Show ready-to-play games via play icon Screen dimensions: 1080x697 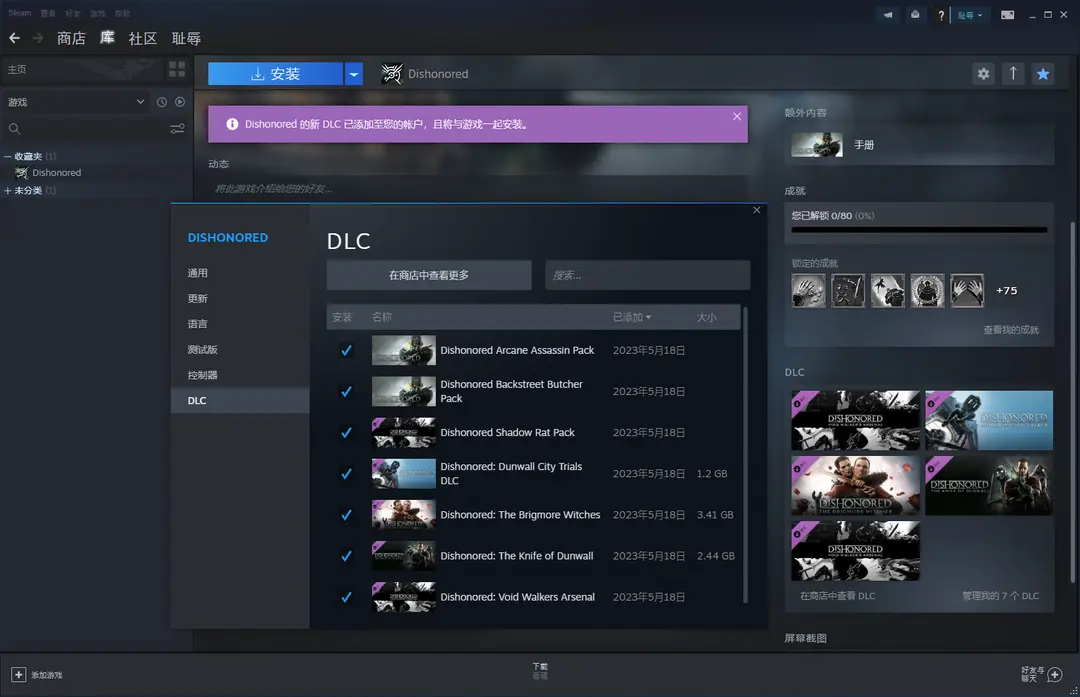(x=180, y=102)
